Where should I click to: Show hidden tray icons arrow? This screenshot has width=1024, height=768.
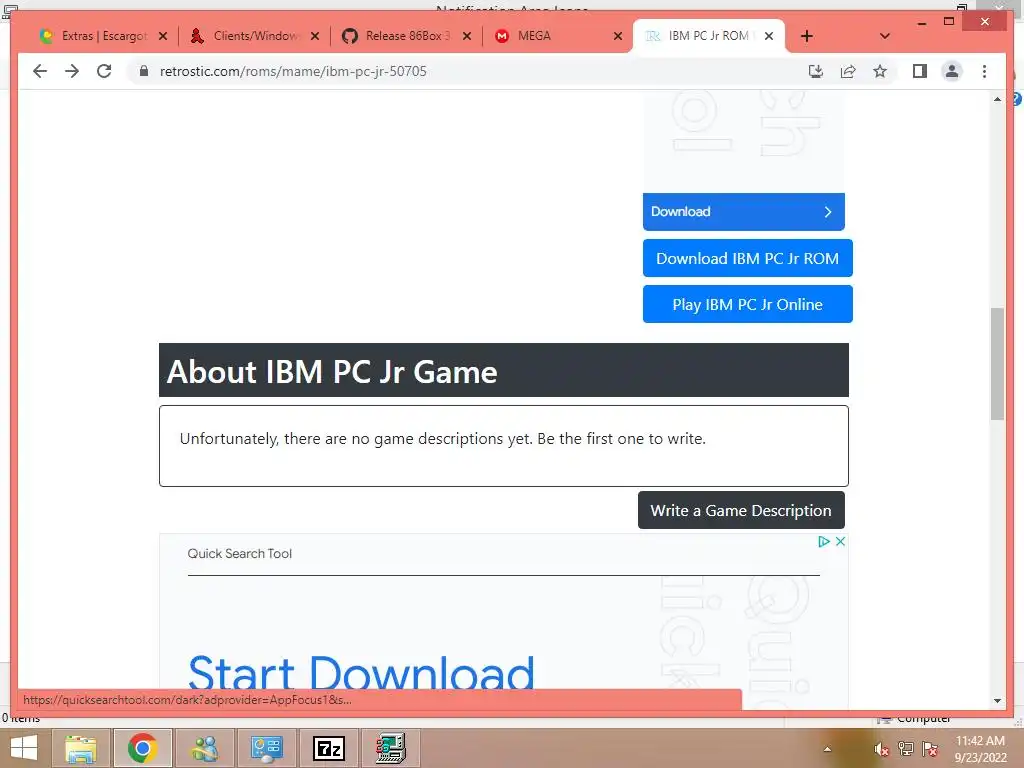coord(827,749)
